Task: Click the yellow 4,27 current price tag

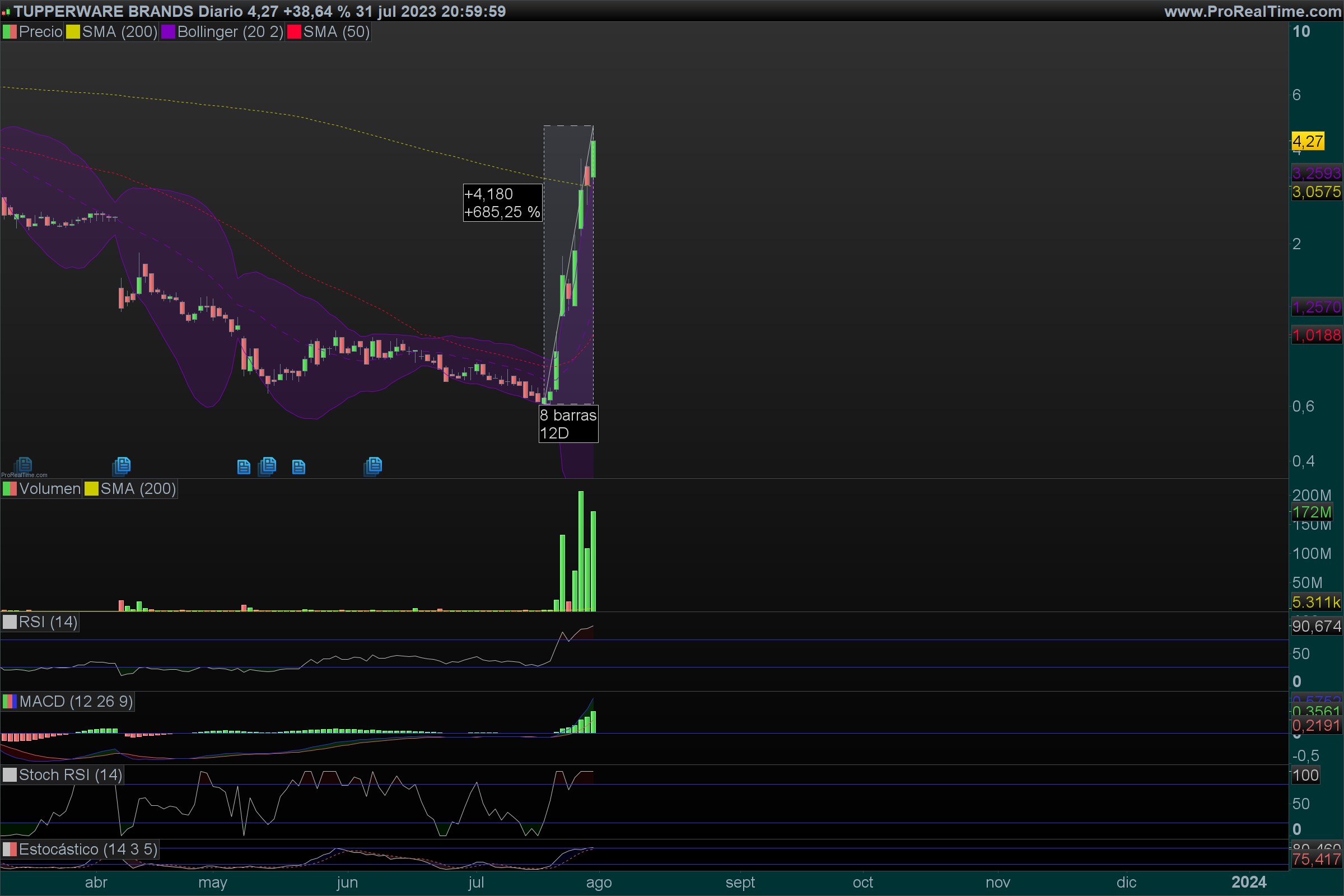Action: pyautogui.click(x=1308, y=141)
